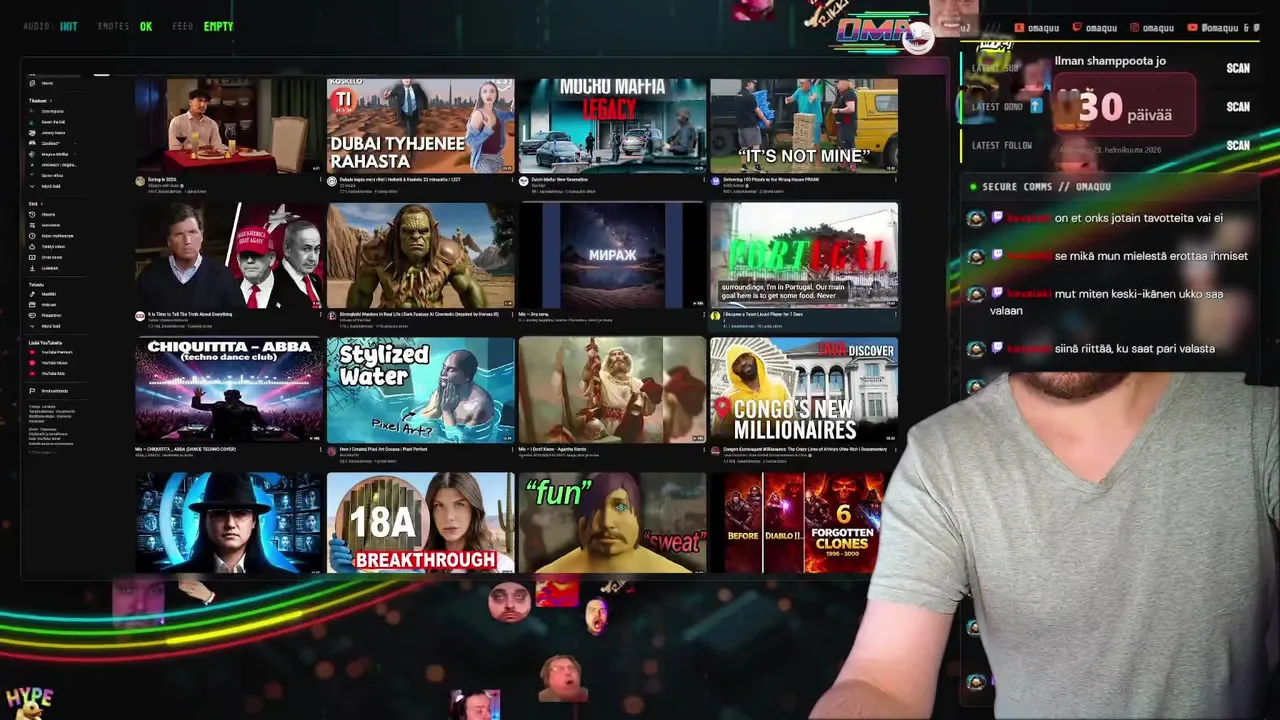The height and width of the screenshot is (720, 1280).
Task: Expand Näytä lisää under Tutustu
Action: coord(45,326)
